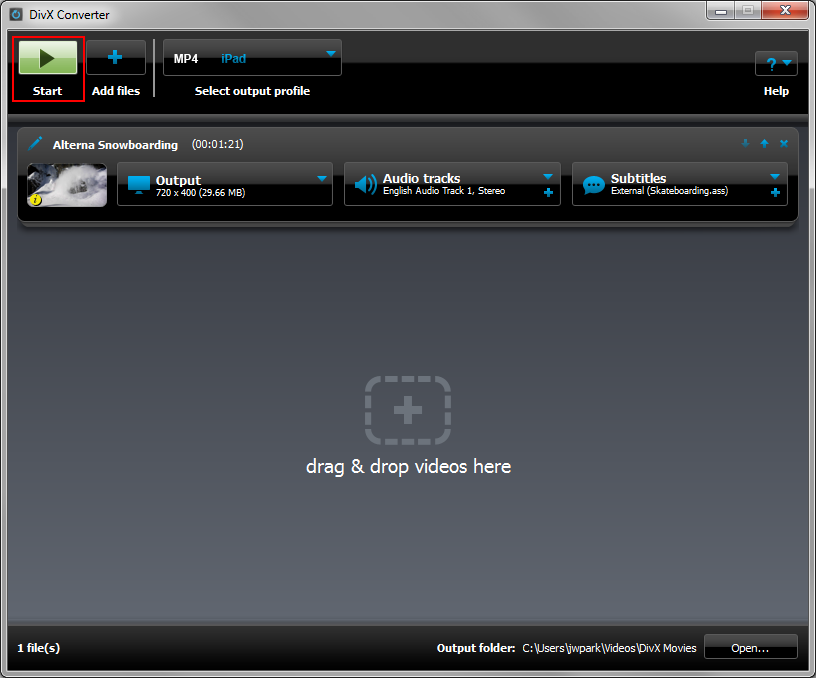Remove Alterna Snowboarding with the X icon
The height and width of the screenshot is (678, 816).
tap(784, 143)
